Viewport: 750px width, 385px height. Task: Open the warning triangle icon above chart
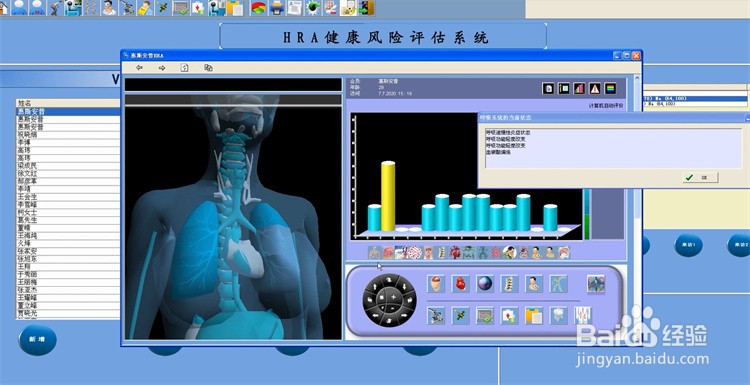[x=595, y=88]
